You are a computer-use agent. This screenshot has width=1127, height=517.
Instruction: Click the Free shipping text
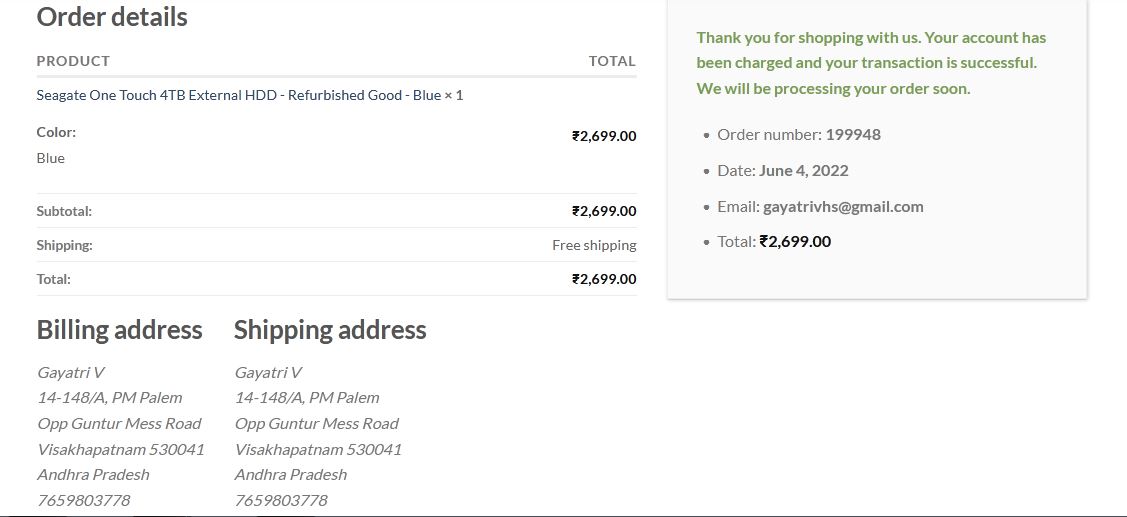pyautogui.click(x=594, y=245)
